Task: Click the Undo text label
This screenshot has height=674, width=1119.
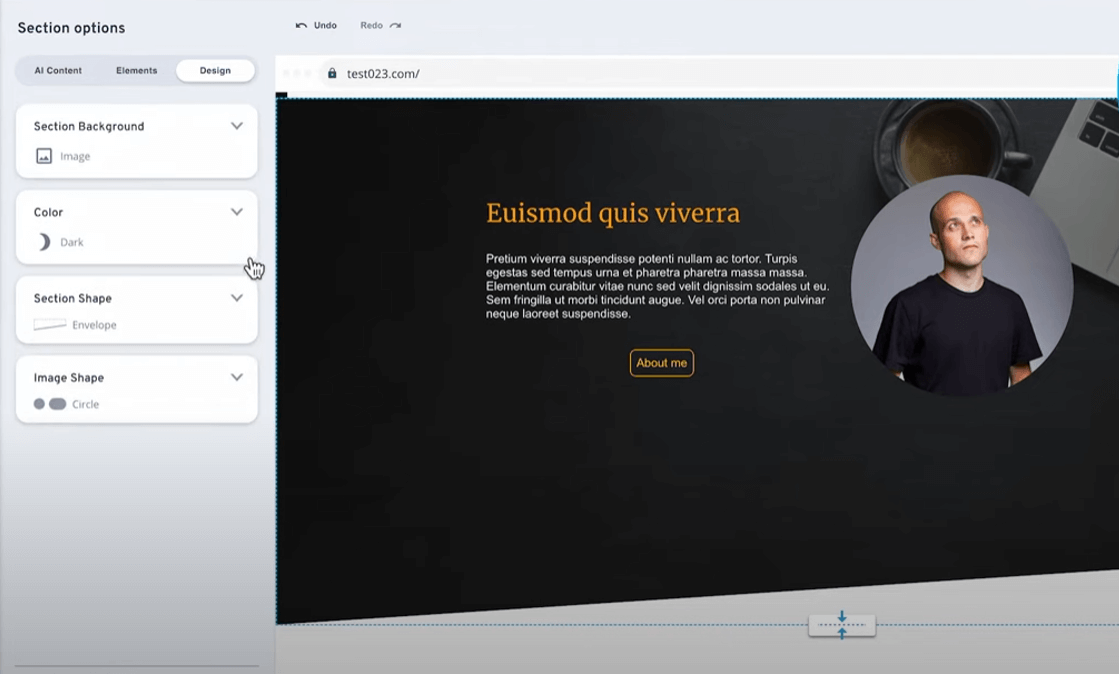Action: pyautogui.click(x=325, y=25)
